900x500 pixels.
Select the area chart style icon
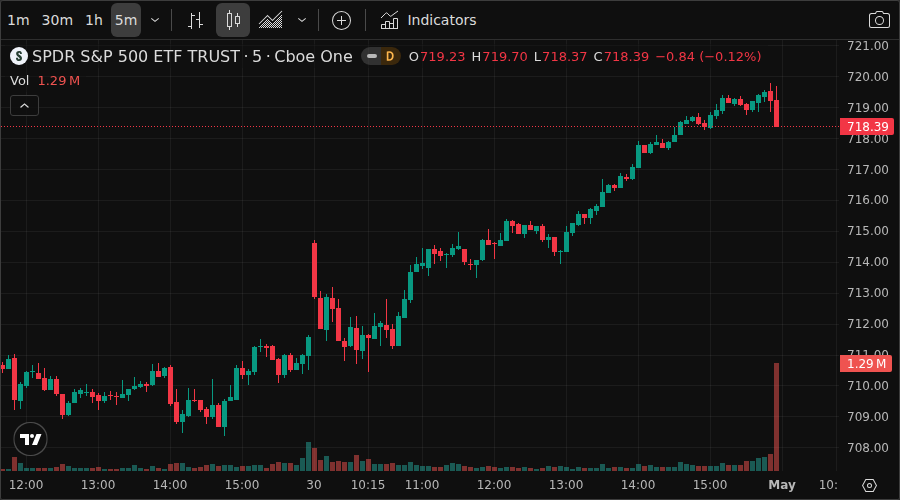click(270, 20)
